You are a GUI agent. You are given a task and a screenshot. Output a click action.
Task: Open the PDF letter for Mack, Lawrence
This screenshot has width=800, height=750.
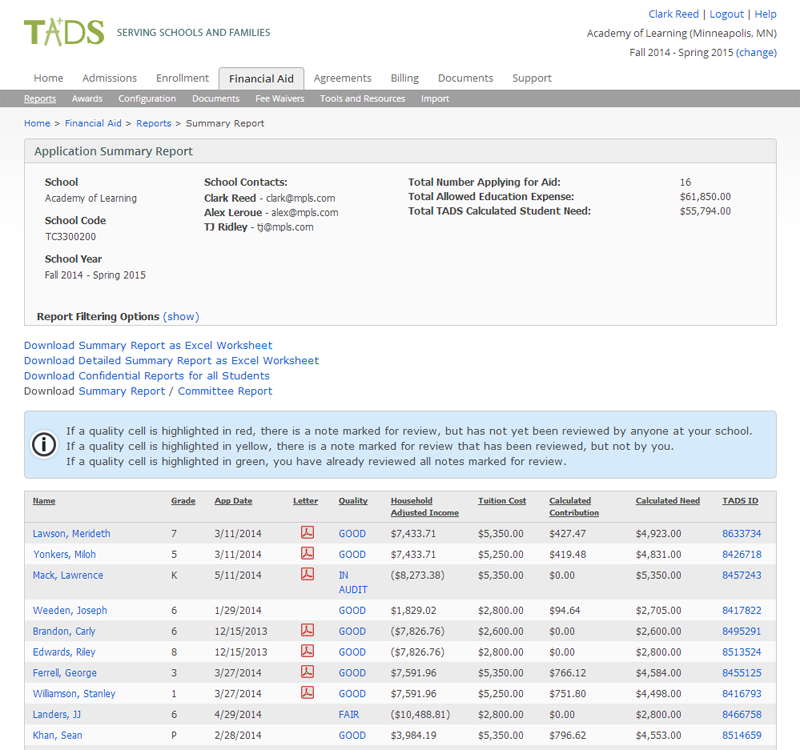coord(308,575)
